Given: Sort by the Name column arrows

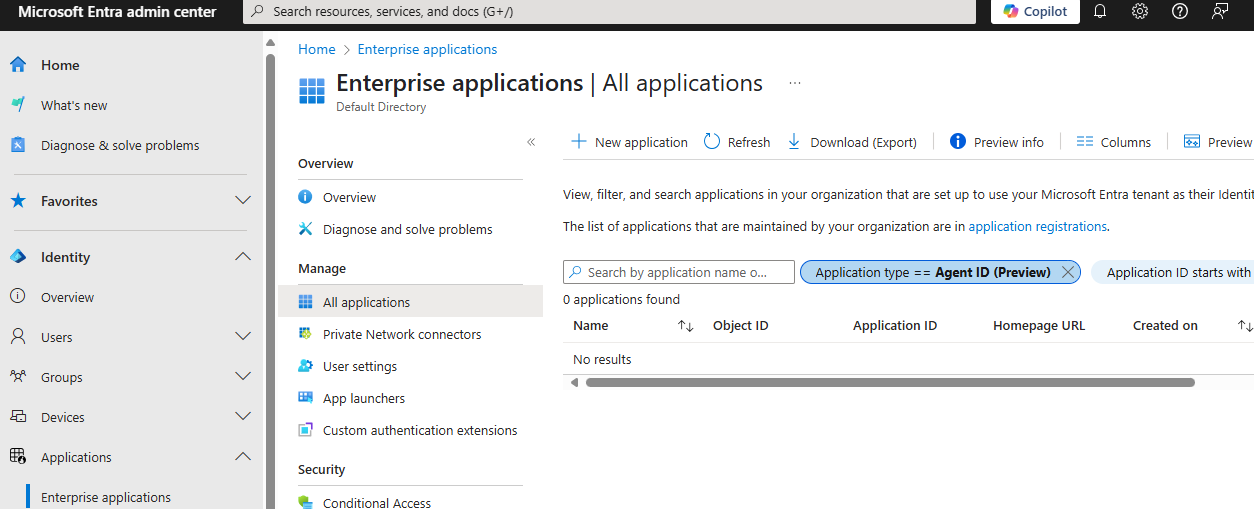Looking at the screenshot, I should tap(685, 326).
